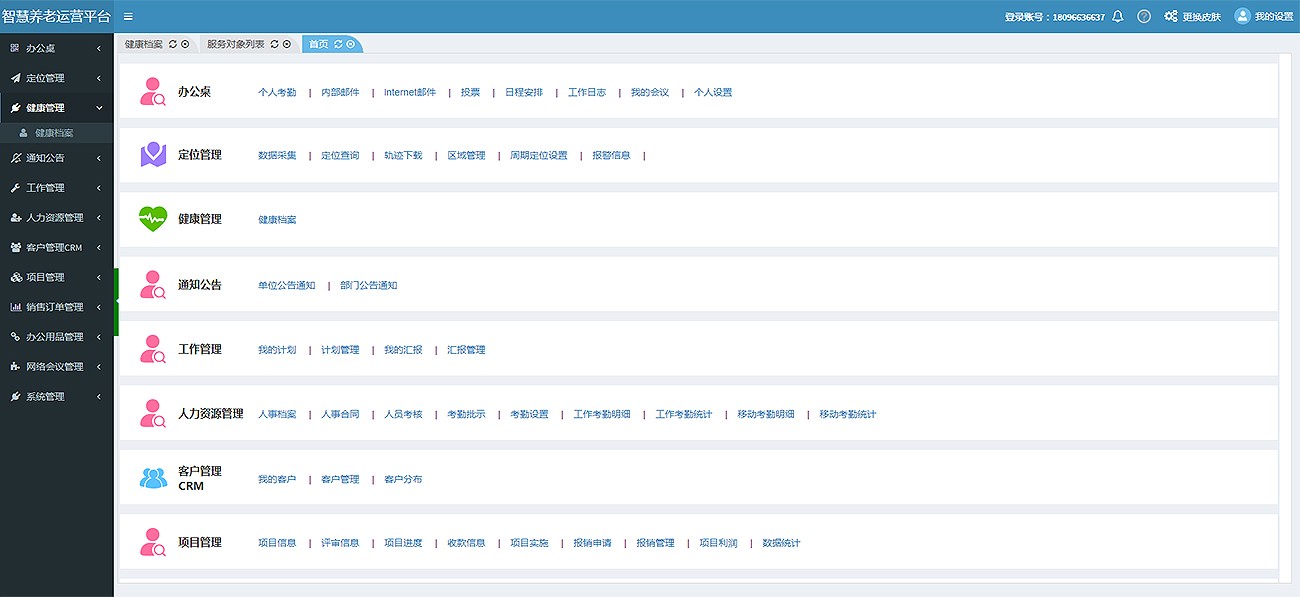Click the sidebar 客户管理CRM group icon
Screen dimensions: 1300x597
(x=15, y=247)
